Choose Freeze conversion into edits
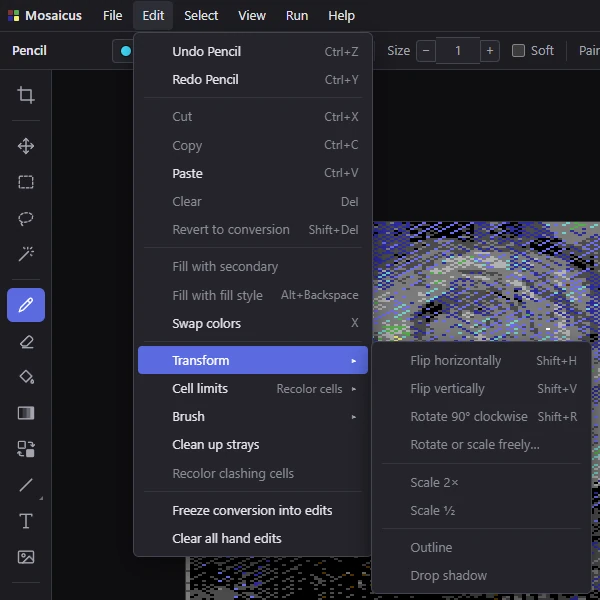The width and height of the screenshot is (600, 600). click(253, 511)
